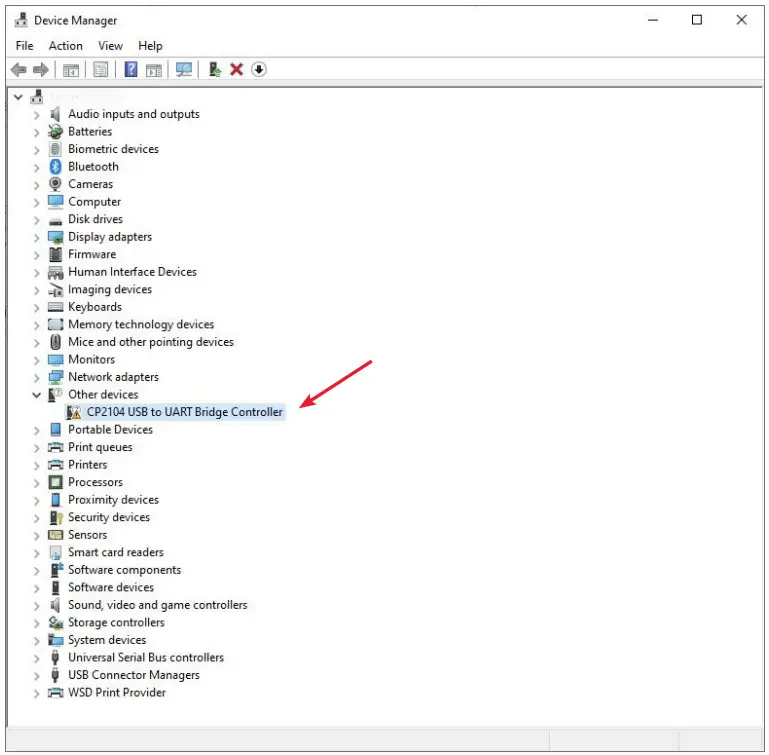The width and height of the screenshot is (769, 755).
Task: Select Software devices label
Action: [x=111, y=588]
